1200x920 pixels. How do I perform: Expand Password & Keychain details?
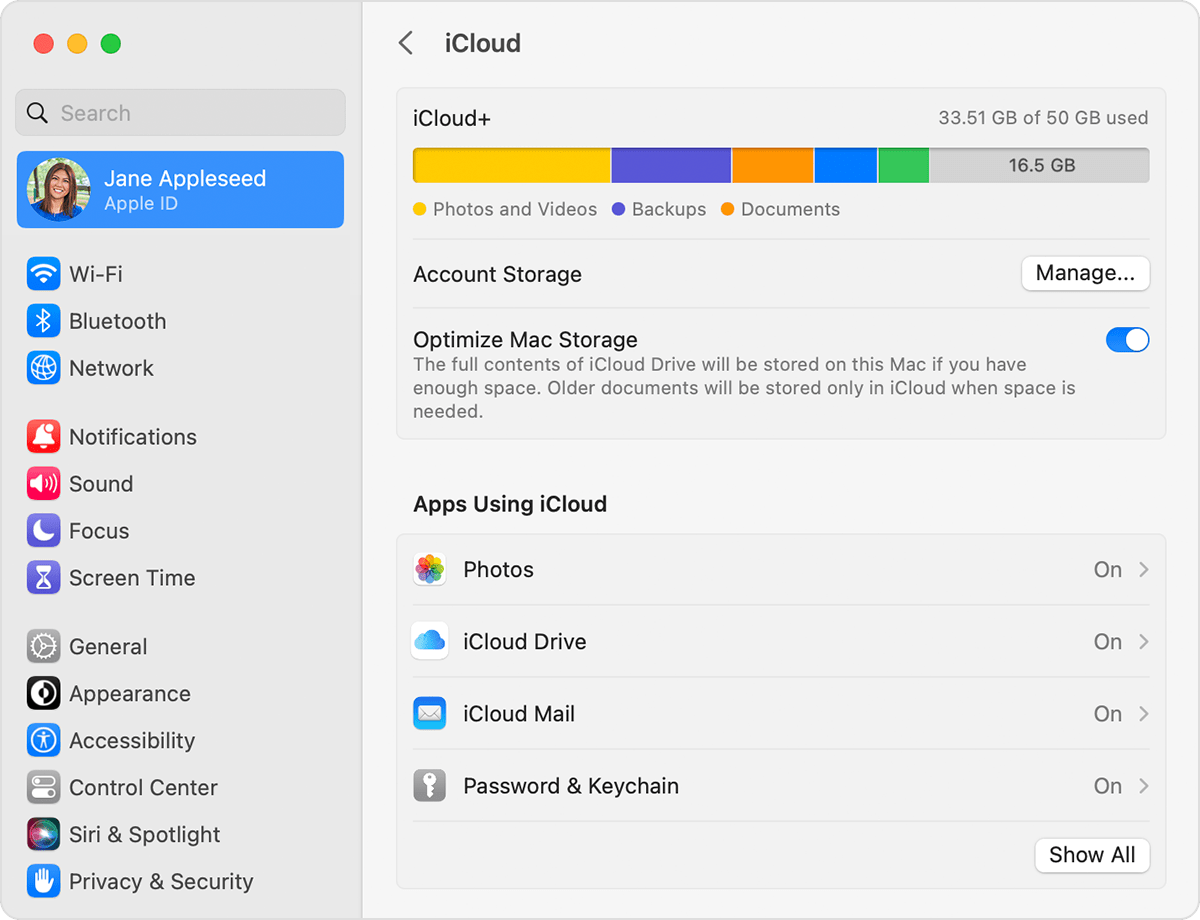(x=1143, y=785)
